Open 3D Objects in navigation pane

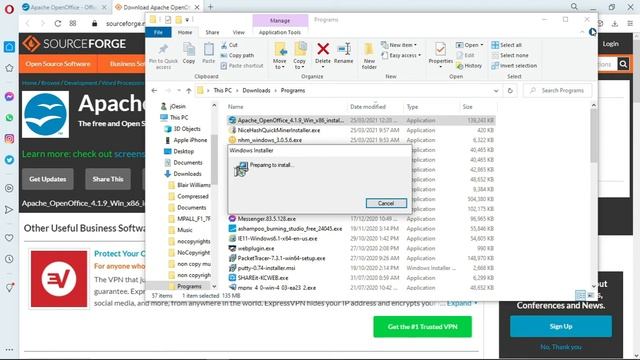click(187, 129)
